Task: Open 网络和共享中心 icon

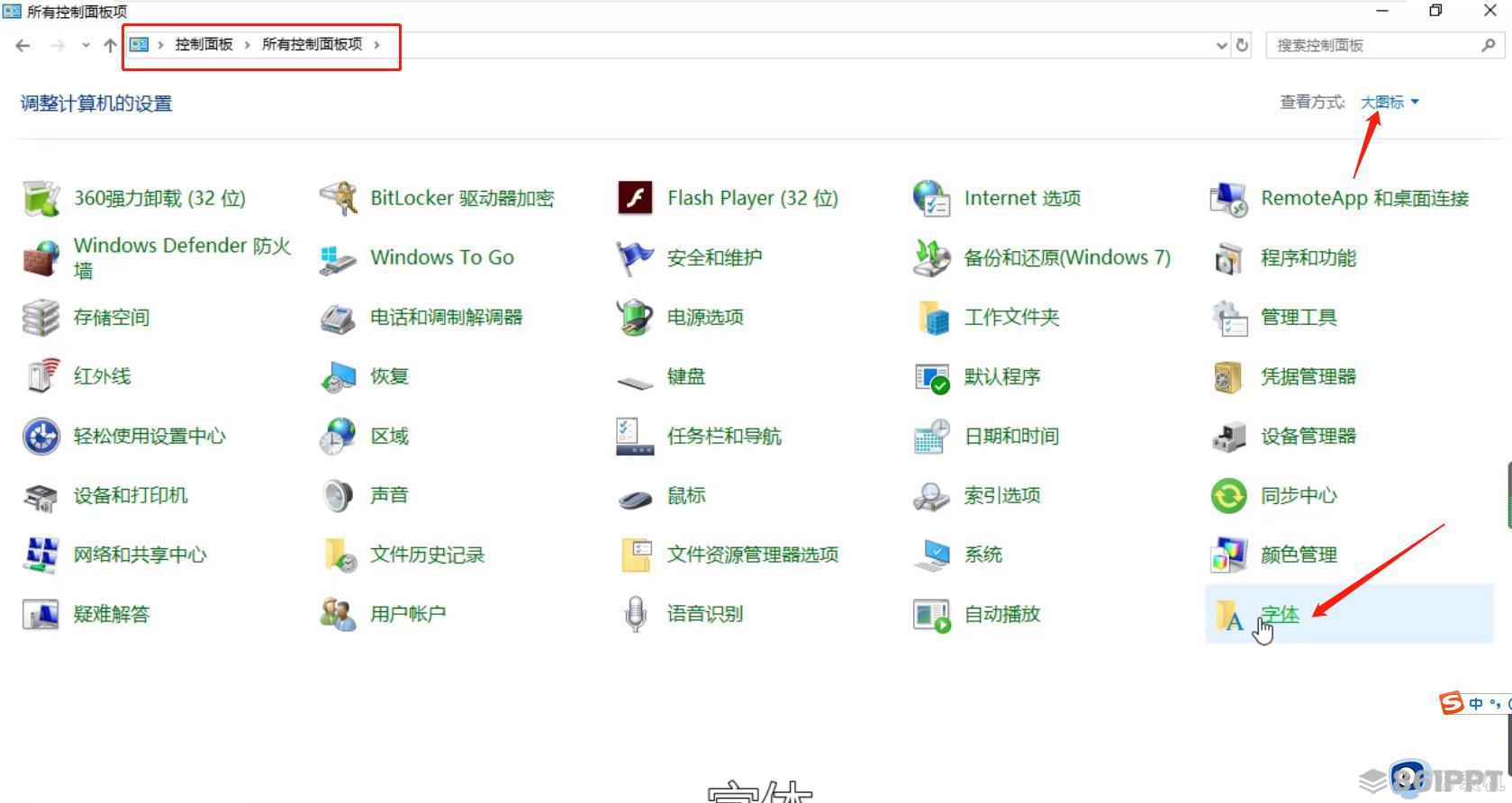Action: (41, 555)
